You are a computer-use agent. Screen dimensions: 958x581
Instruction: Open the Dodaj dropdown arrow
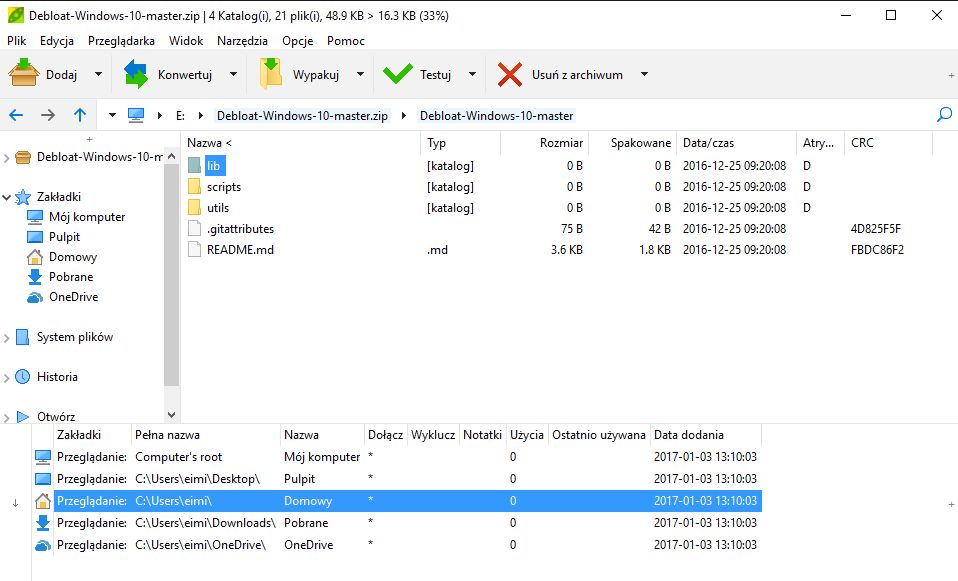point(98,75)
